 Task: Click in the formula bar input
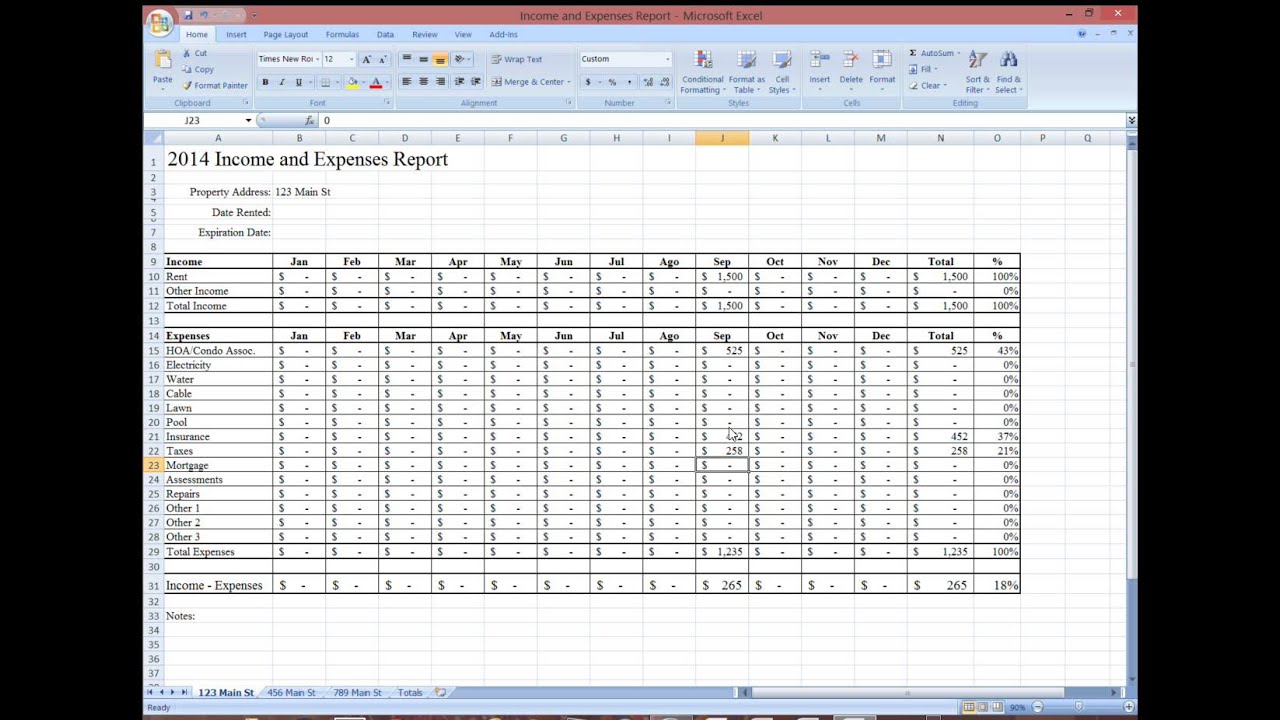pos(720,120)
